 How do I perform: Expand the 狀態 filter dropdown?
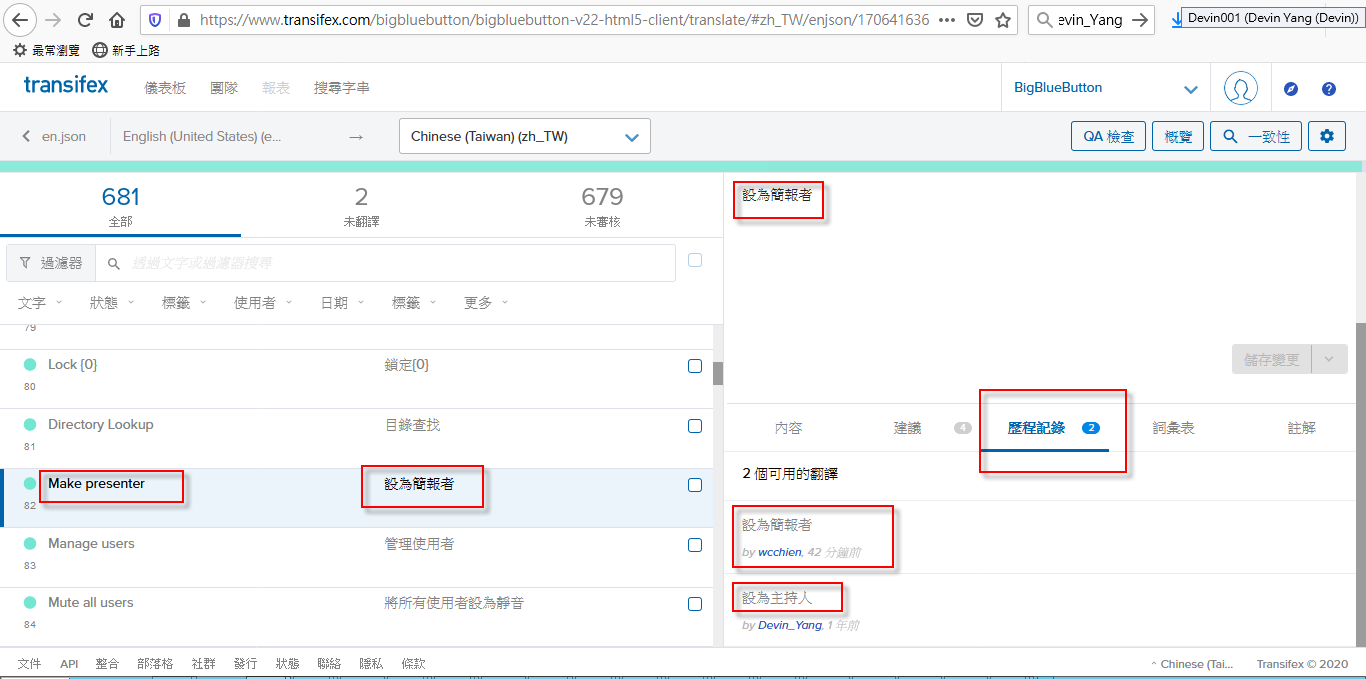[111, 303]
